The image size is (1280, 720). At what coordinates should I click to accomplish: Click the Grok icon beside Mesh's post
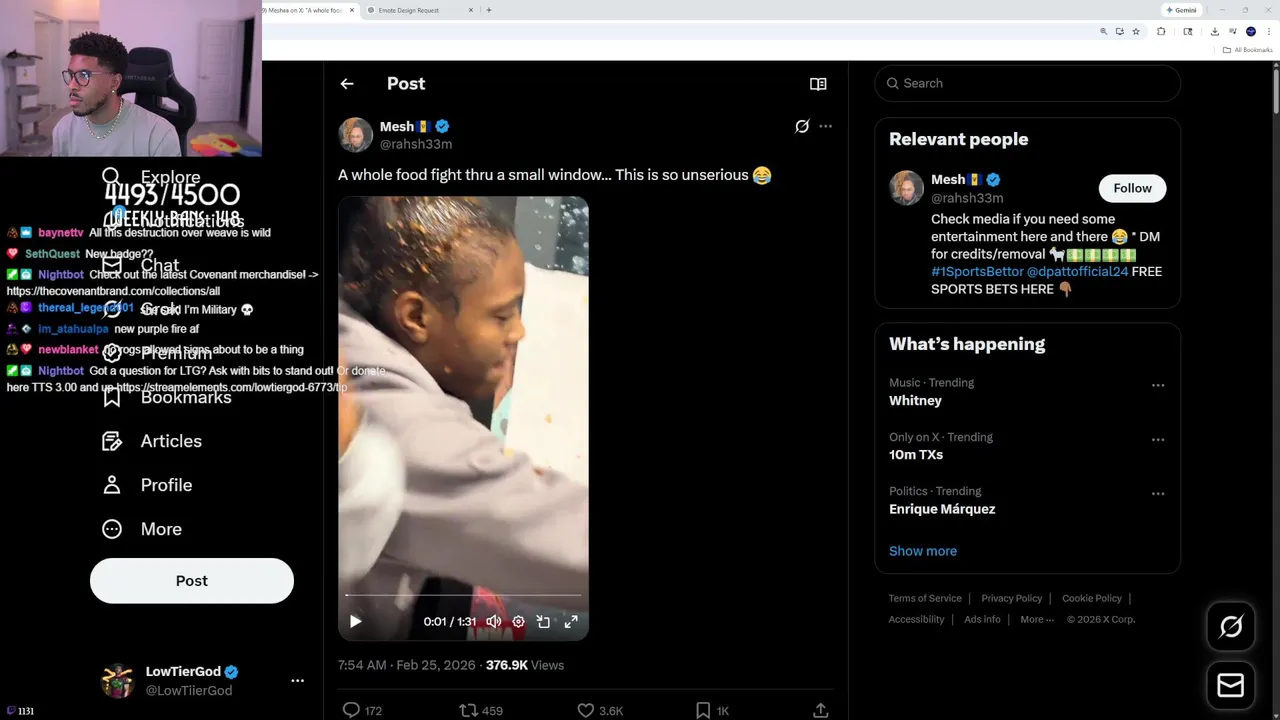tap(802, 126)
